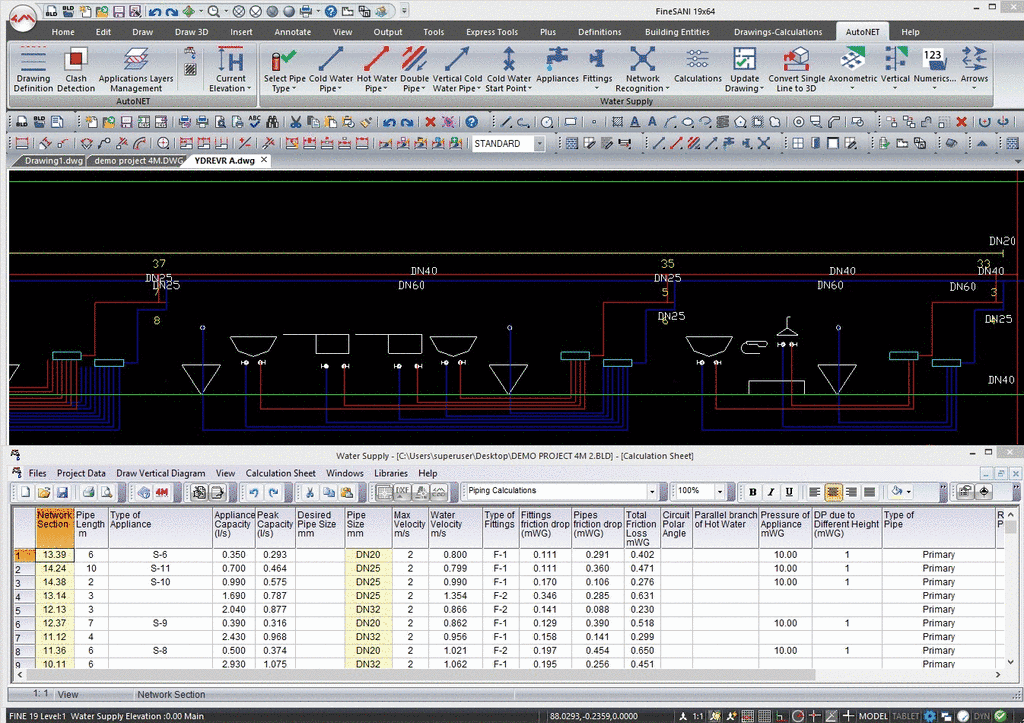Click the Network Section column header

tap(55, 528)
